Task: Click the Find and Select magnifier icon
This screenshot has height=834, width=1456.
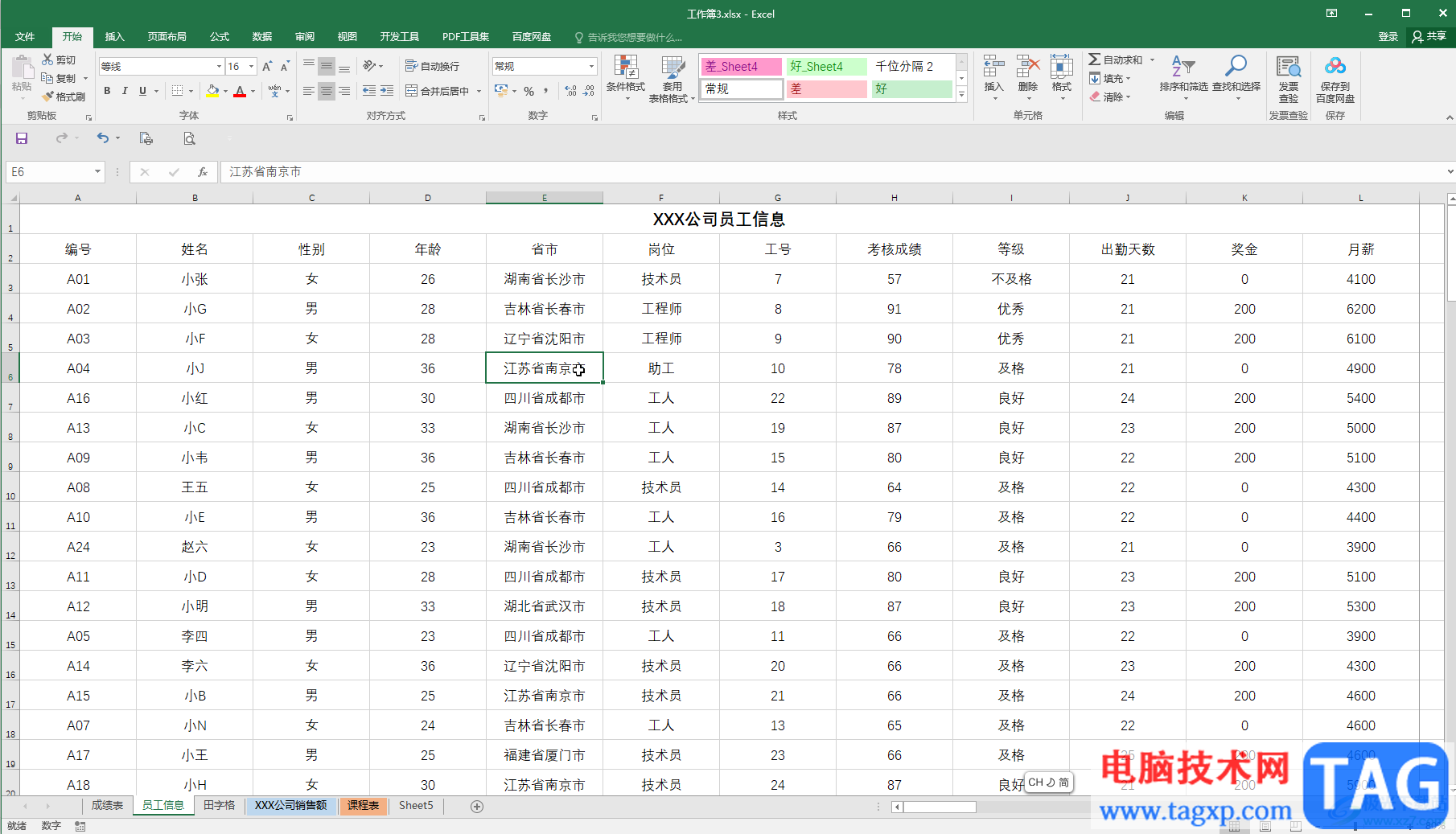Action: pyautogui.click(x=1236, y=68)
